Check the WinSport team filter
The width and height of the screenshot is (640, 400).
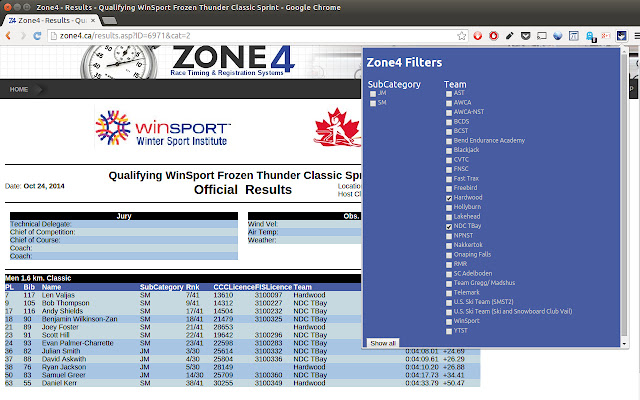click(449, 322)
